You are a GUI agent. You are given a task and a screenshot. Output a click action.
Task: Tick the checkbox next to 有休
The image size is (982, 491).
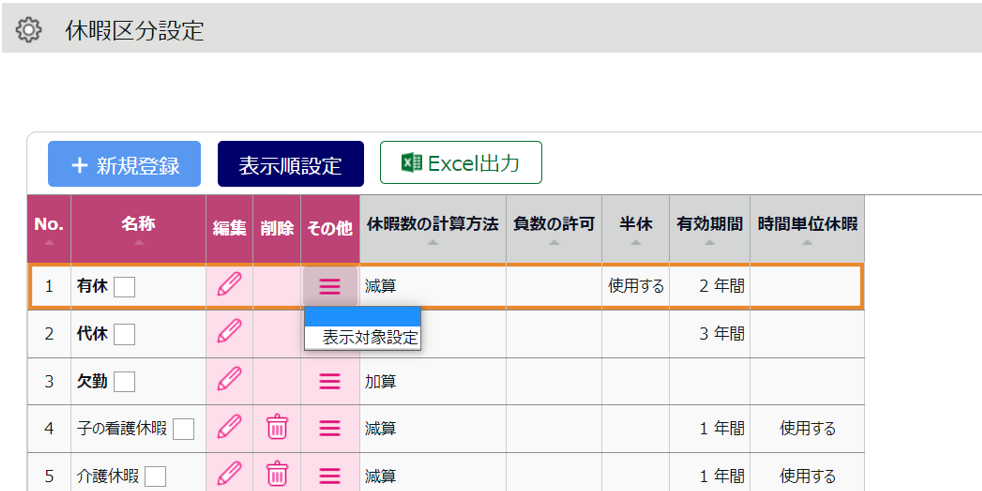pyautogui.click(x=124, y=287)
